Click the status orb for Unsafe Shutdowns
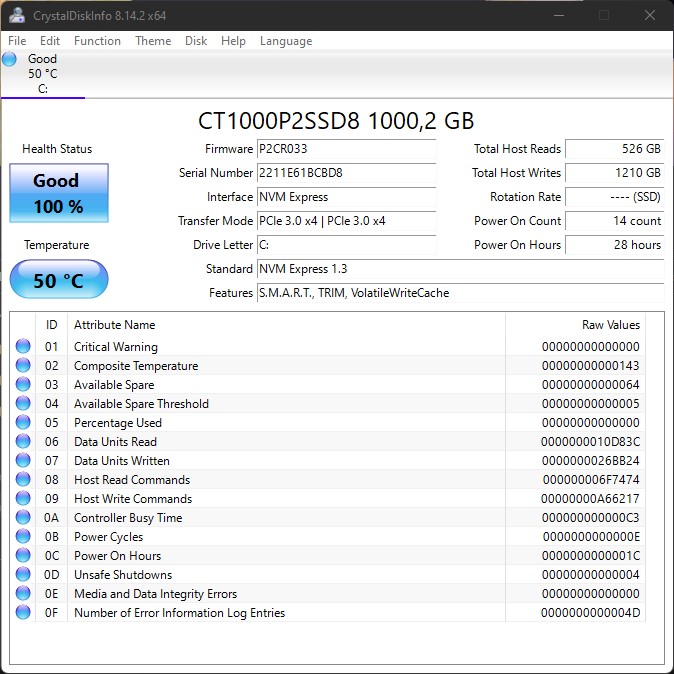The width and height of the screenshot is (674, 674). click(23, 574)
